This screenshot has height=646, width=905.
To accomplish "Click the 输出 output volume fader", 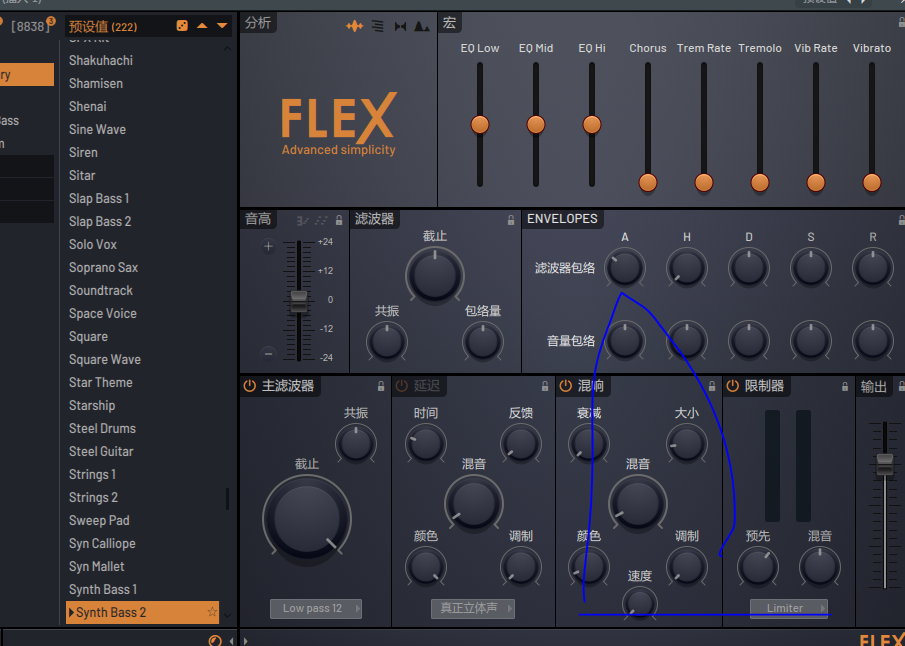I will (x=885, y=465).
